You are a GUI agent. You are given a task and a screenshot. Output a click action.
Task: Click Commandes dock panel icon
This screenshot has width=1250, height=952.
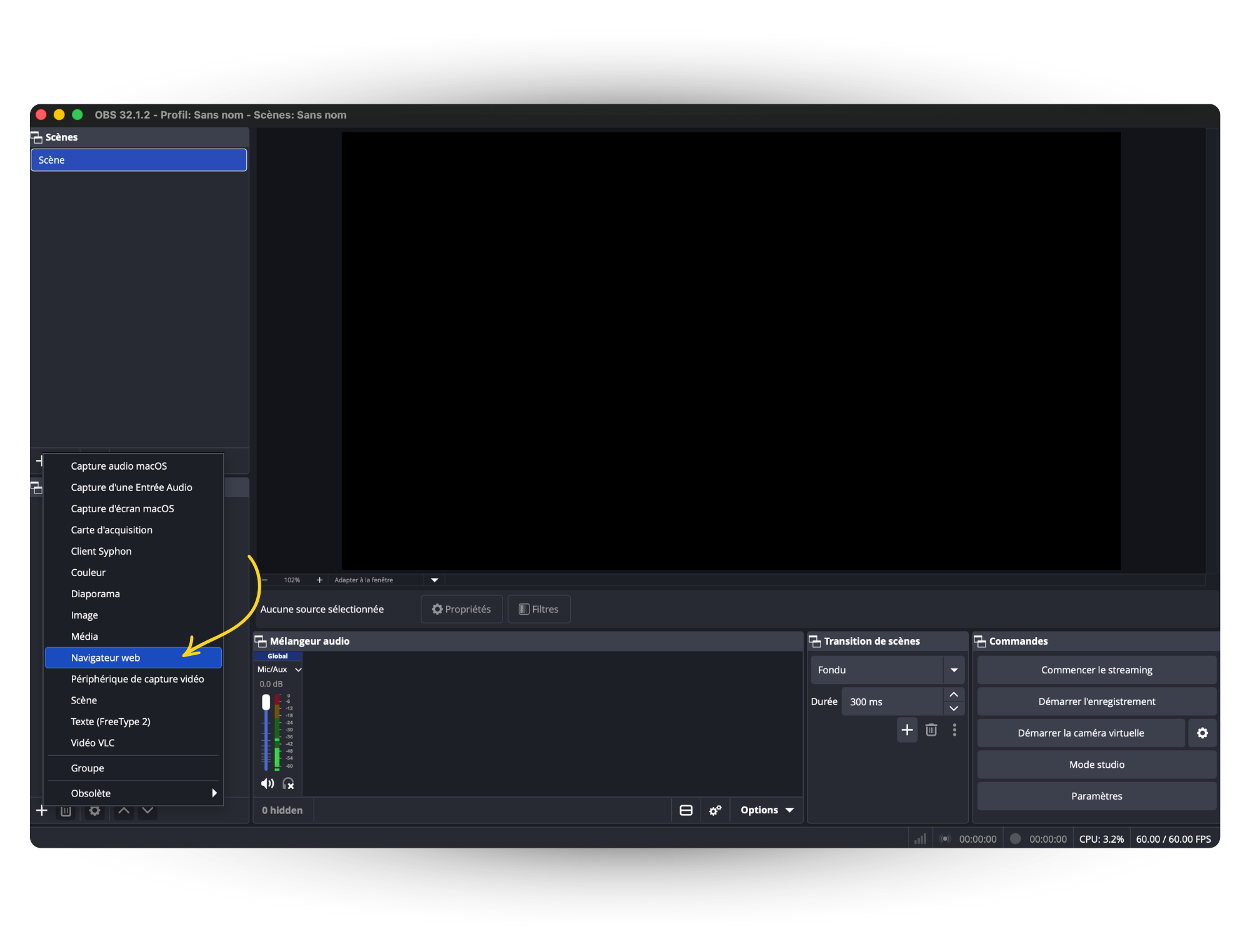click(x=980, y=641)
